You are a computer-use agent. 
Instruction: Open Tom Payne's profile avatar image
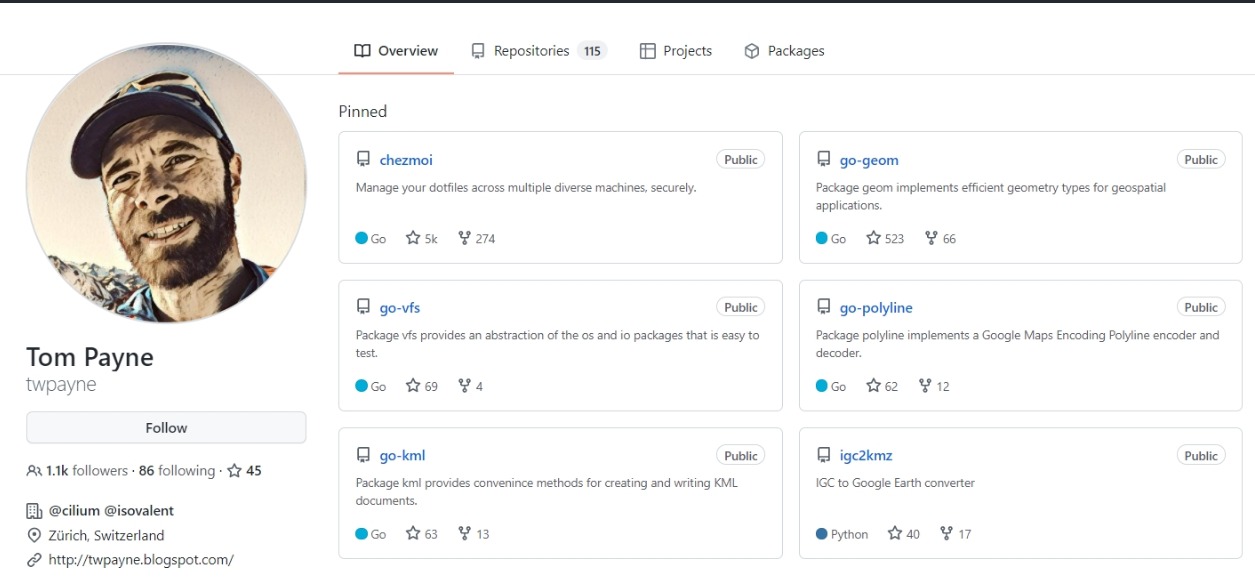click(x=166, y=182)
